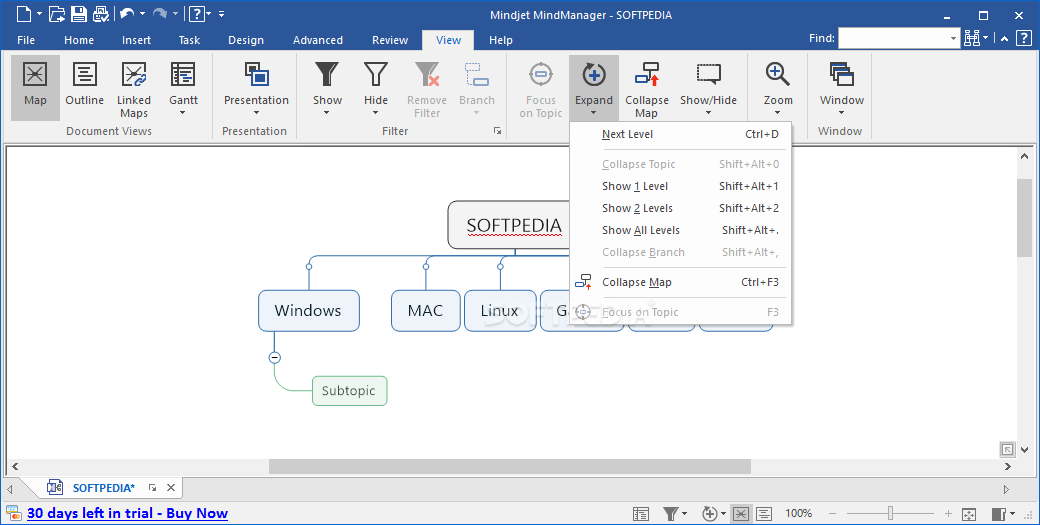The image size is (1040, 525).
Task: Close the SOFTPEDIA* document tab
Action: pos(170,488)
